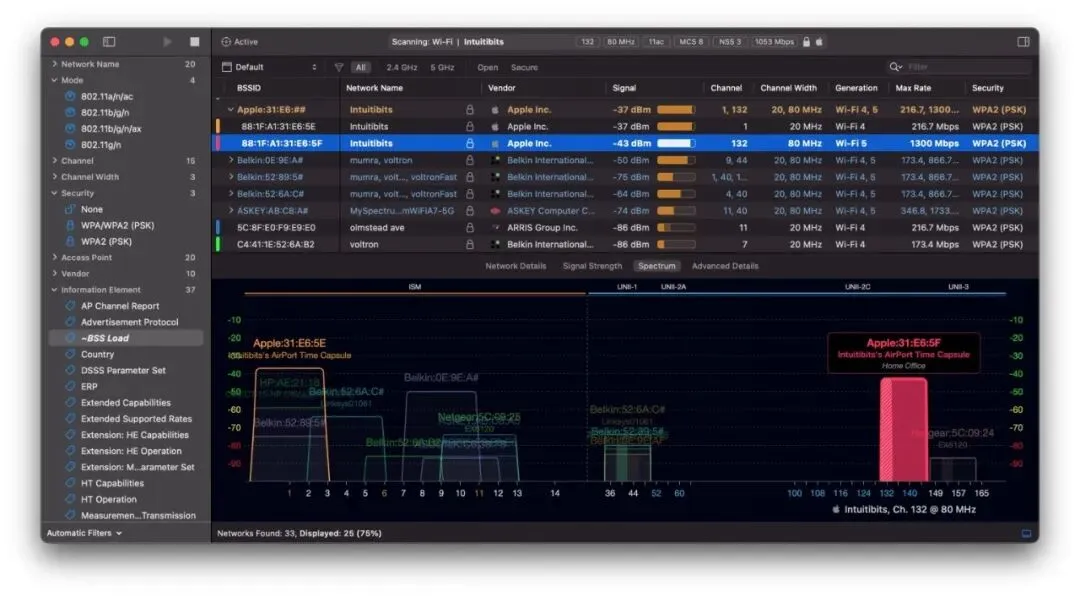Image resolution: width=1080 pixels, height=597 pixels.
Task: Toggle the BSS Load information element filter
Action: (105, 338)
